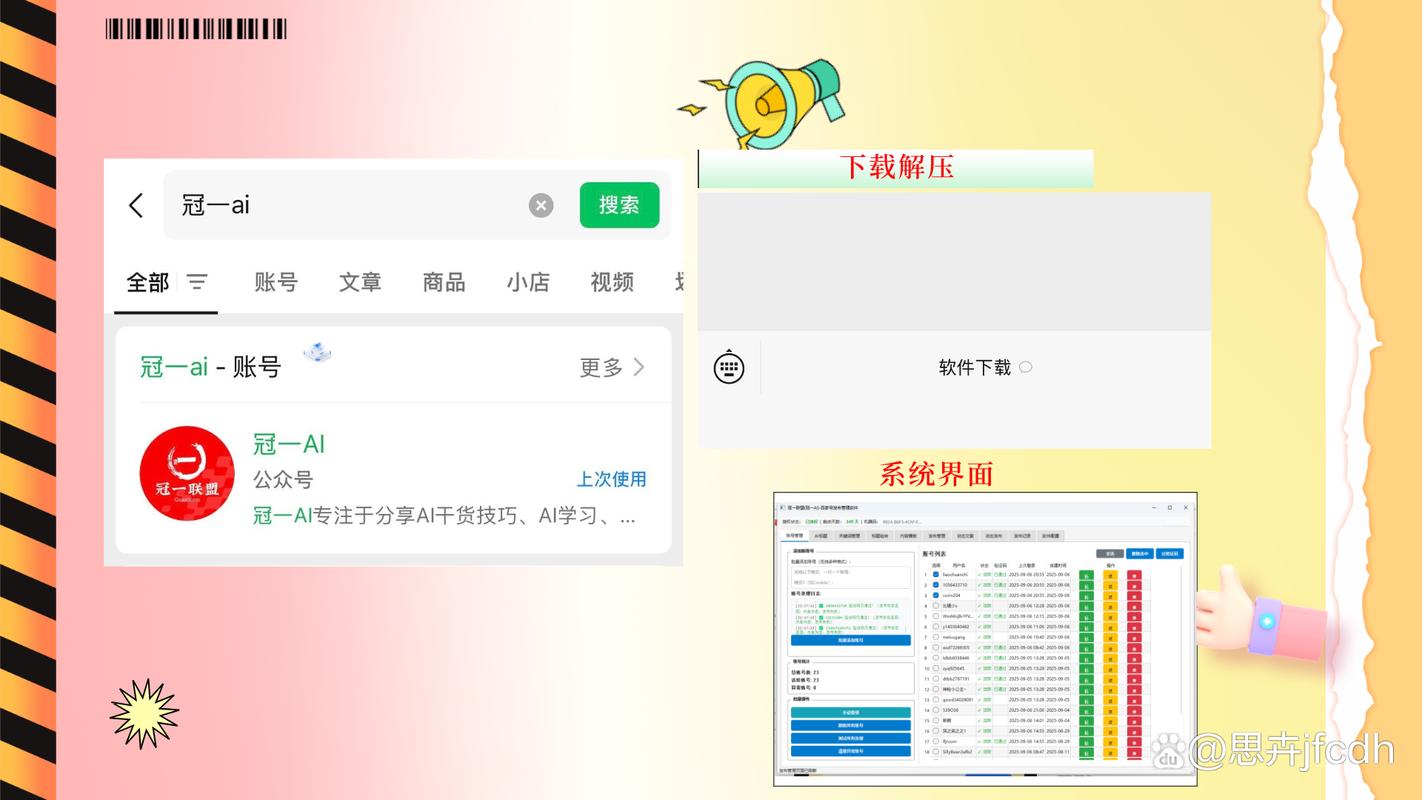Switch to the 视频 search tab

pyautogui.click(x=612, y=282)
